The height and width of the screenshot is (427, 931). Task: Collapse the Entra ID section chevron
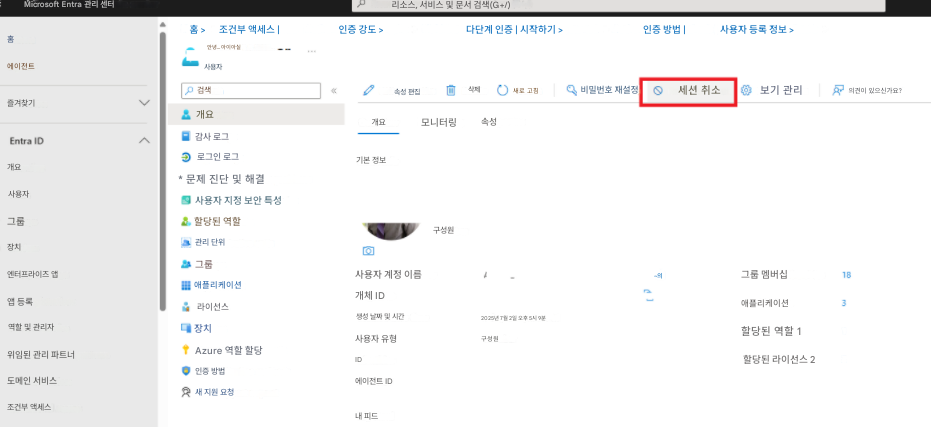pyautogui.click(x=144, y=141)
